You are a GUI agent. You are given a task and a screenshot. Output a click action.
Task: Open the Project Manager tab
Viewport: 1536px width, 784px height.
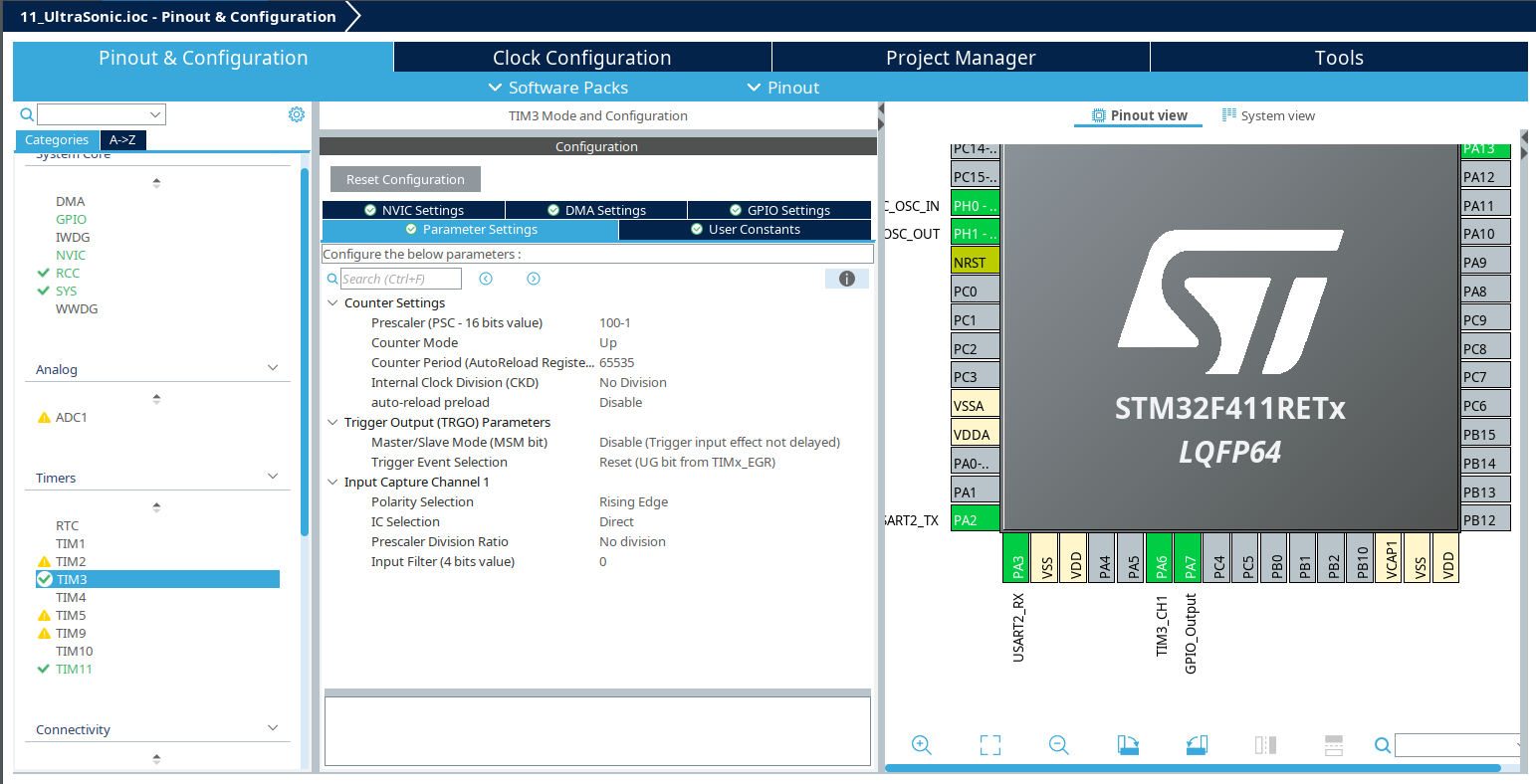click(x=961, y=57)
